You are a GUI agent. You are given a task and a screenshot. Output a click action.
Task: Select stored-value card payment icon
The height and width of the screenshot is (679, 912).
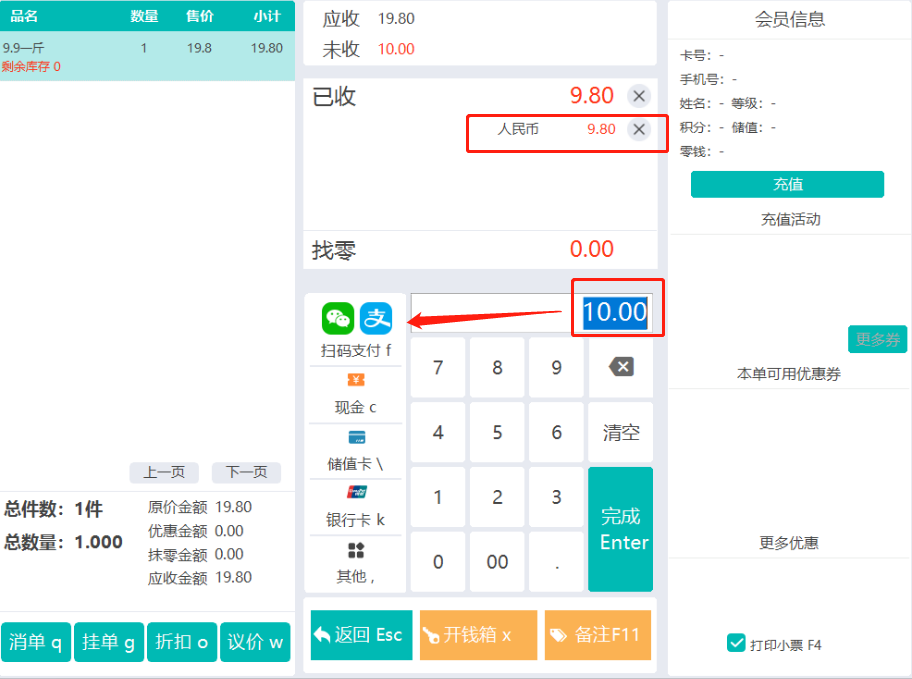pyautogui.click(x=356, y=437)
